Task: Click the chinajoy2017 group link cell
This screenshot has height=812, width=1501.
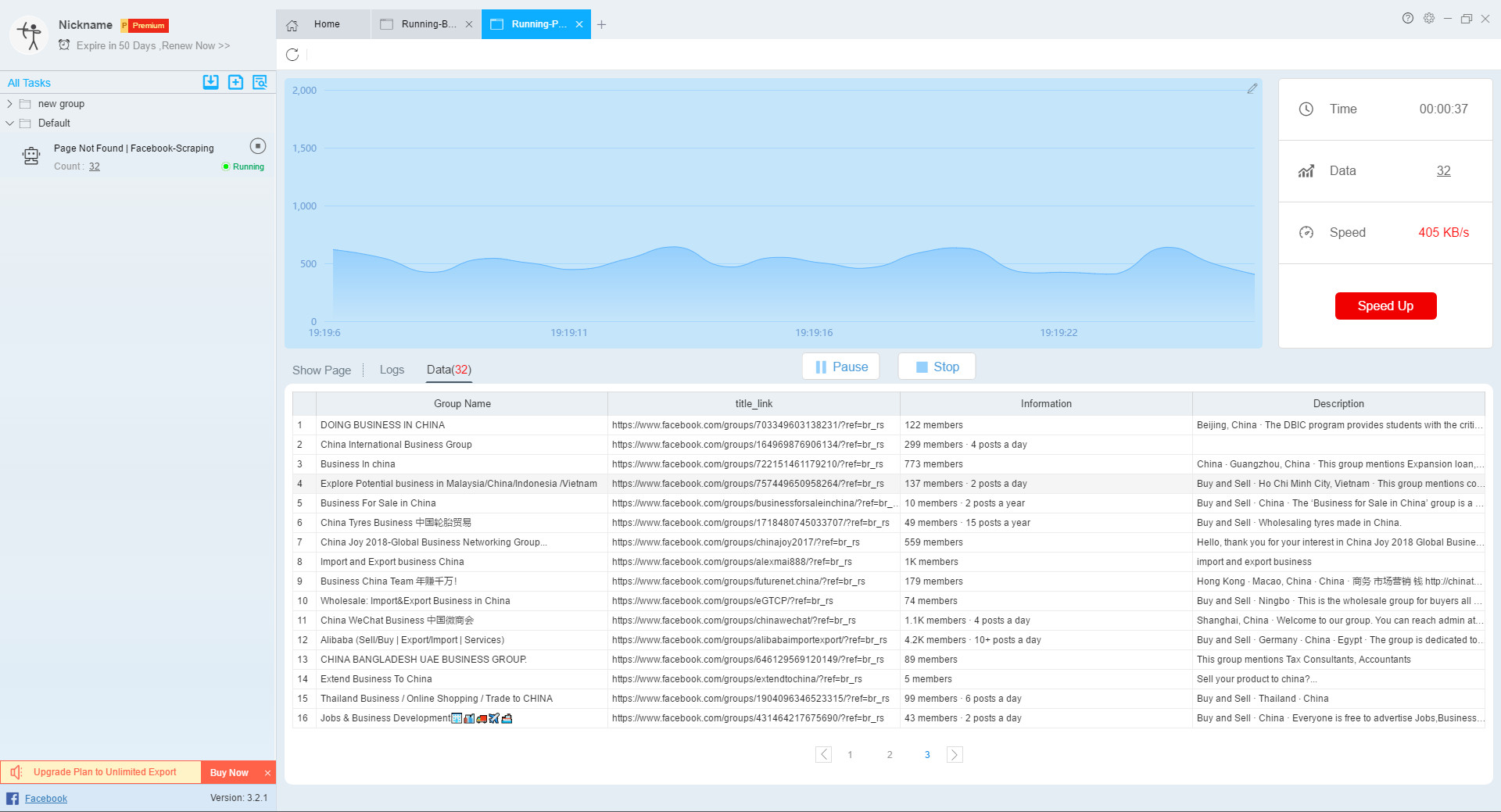Action: click(754, 542)
